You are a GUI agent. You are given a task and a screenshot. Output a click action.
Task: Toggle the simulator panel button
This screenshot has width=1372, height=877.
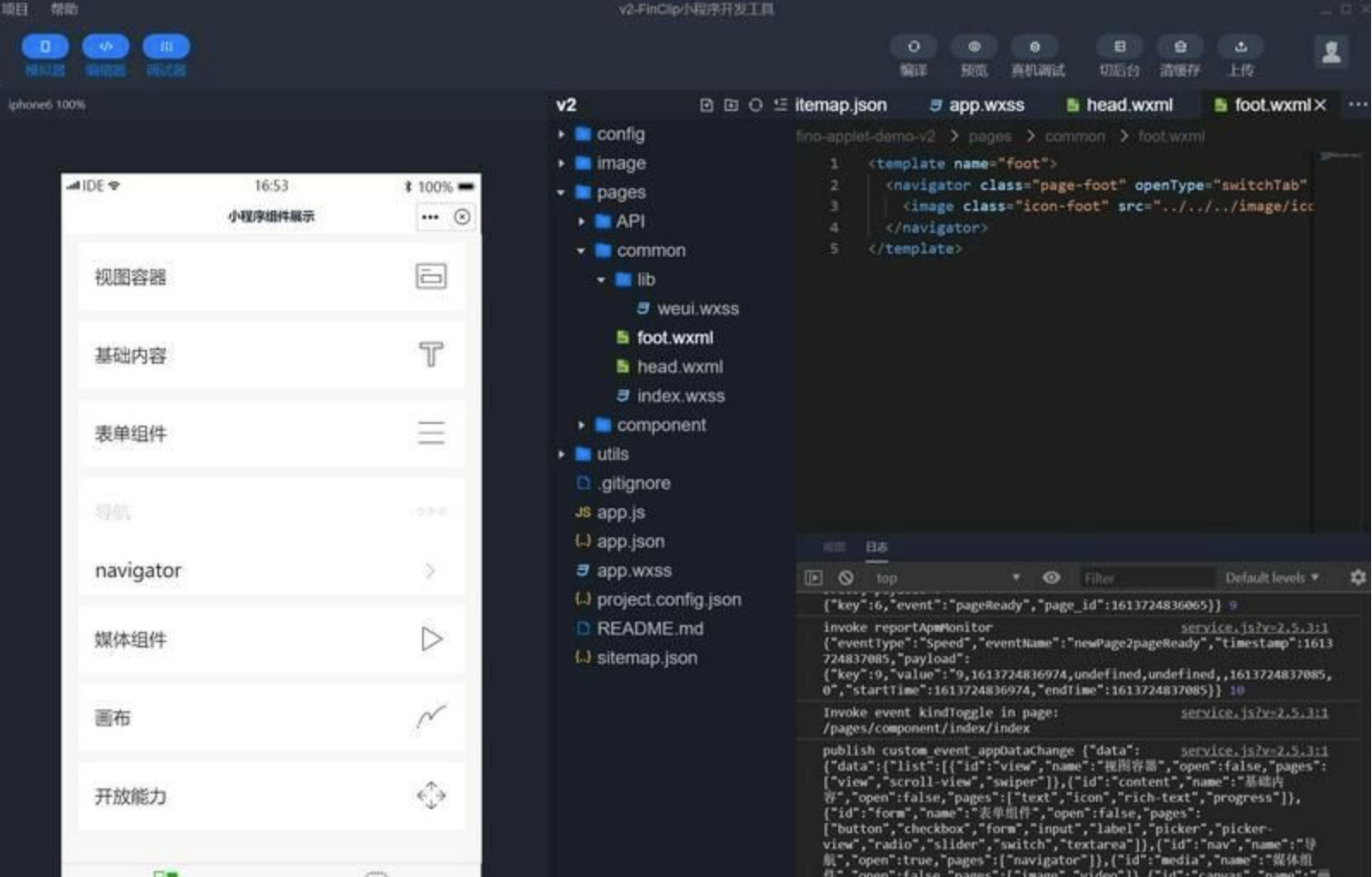pyautogui.click(x=45, y=46)
